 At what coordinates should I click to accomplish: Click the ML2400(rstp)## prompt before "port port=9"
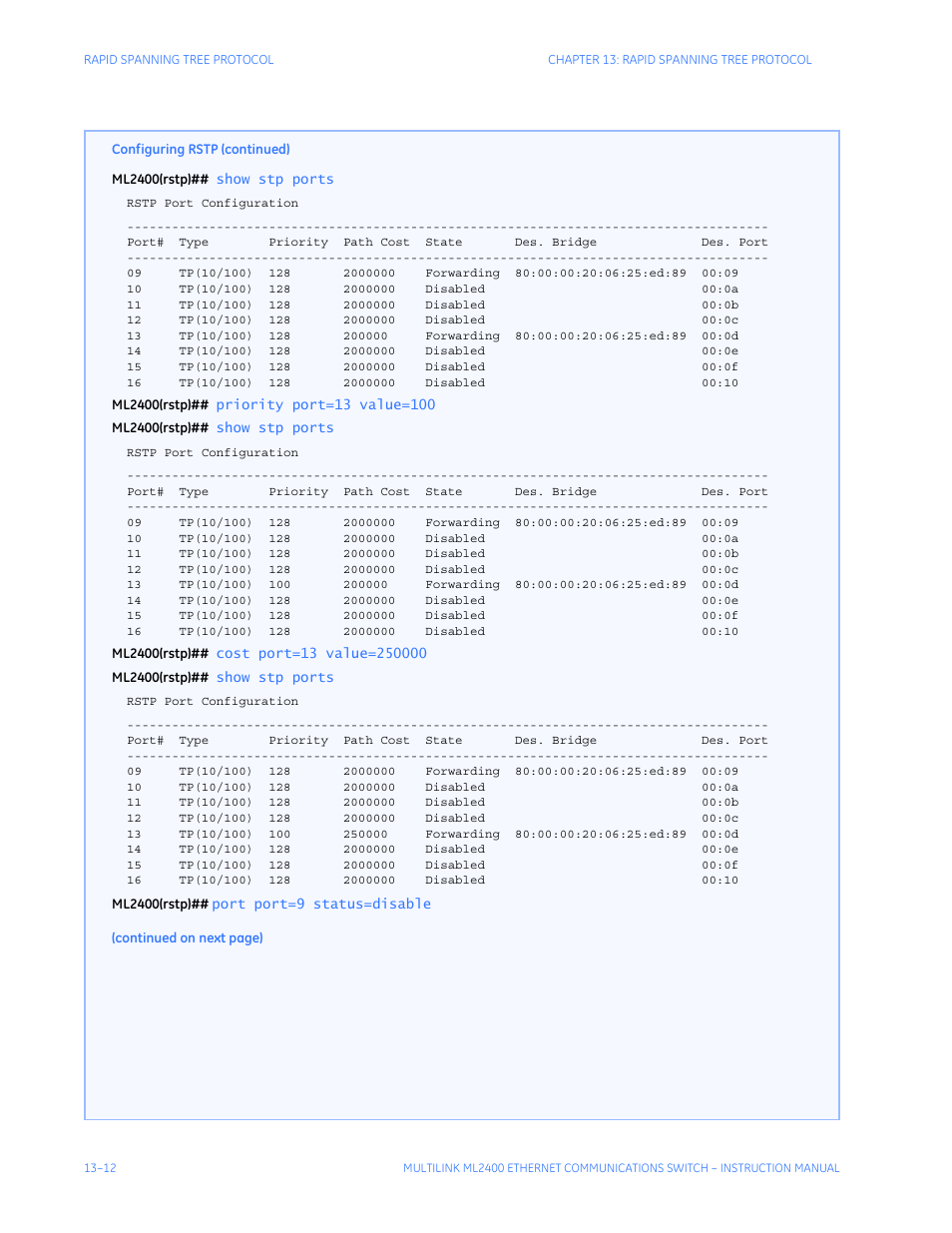[160, 905]
